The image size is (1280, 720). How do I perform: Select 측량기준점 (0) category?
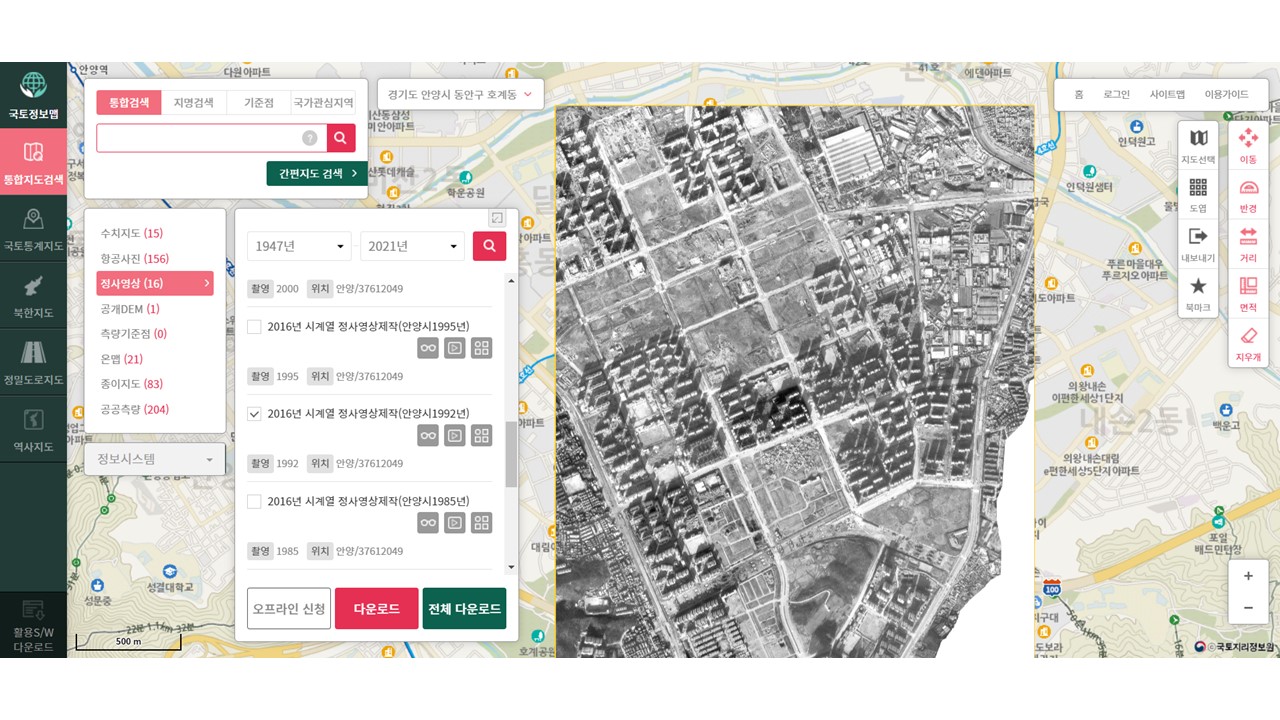[x=133, y=334]
